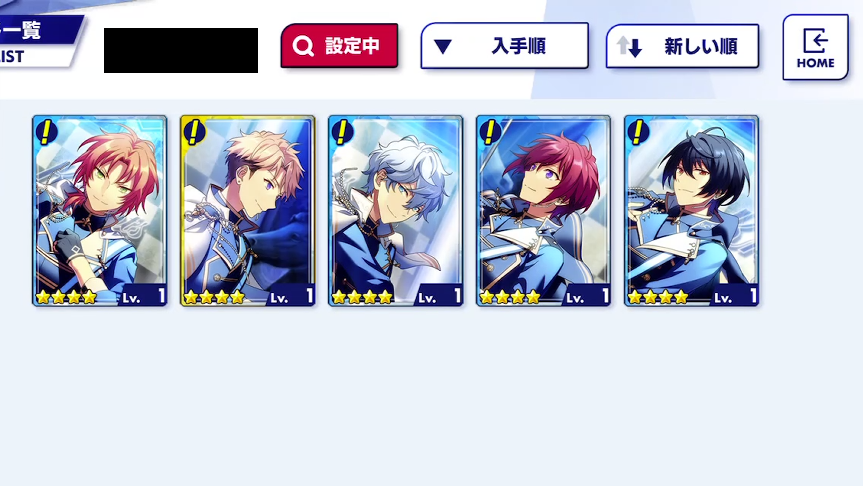863x486 pixels.
Task: Click exclamation badge on gold-framed card
Action: [194, 133]
